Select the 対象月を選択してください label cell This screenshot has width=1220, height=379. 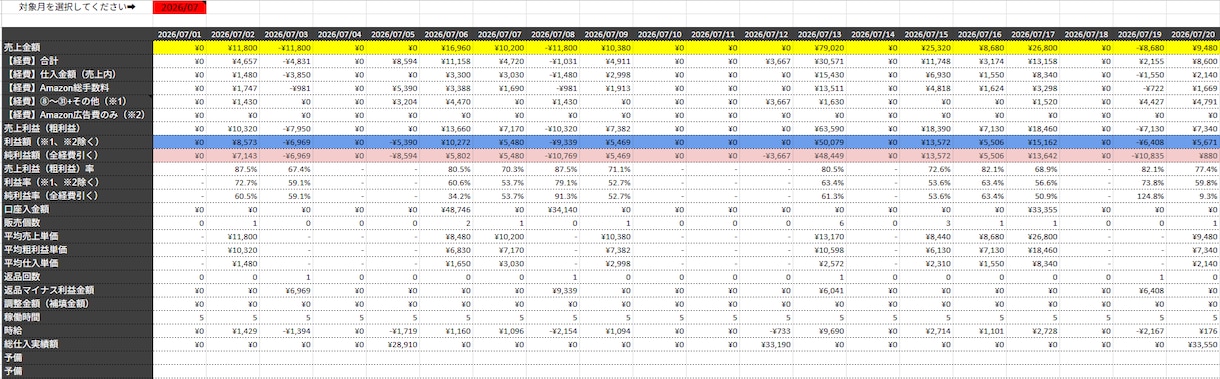[x=77, y=7]
